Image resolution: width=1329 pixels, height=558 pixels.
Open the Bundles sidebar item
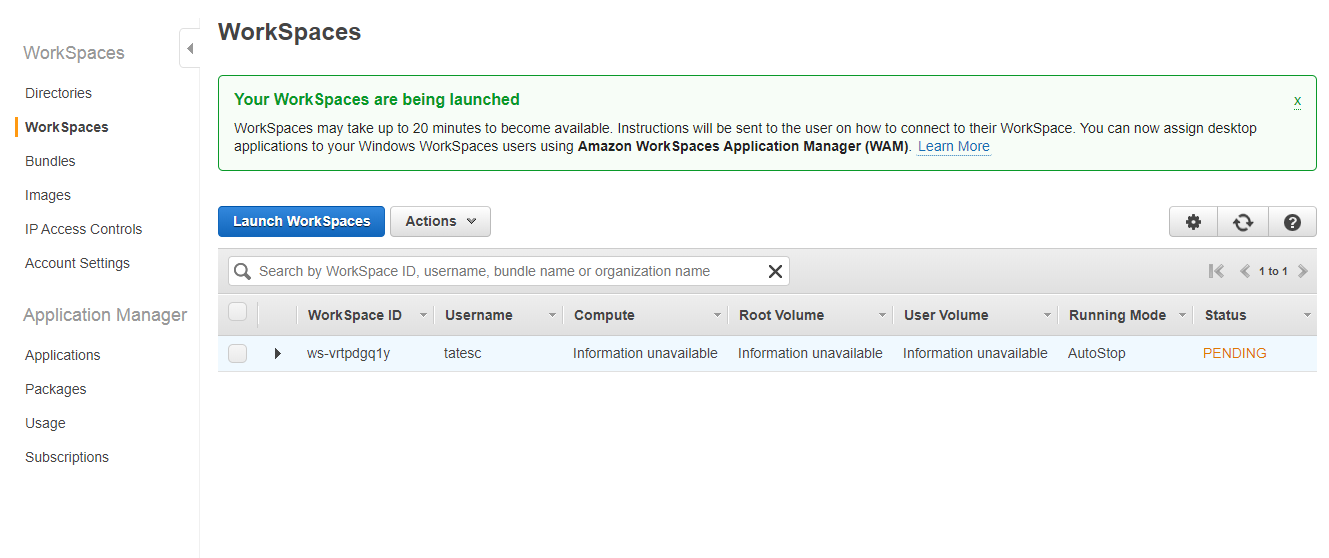point(50,161)
